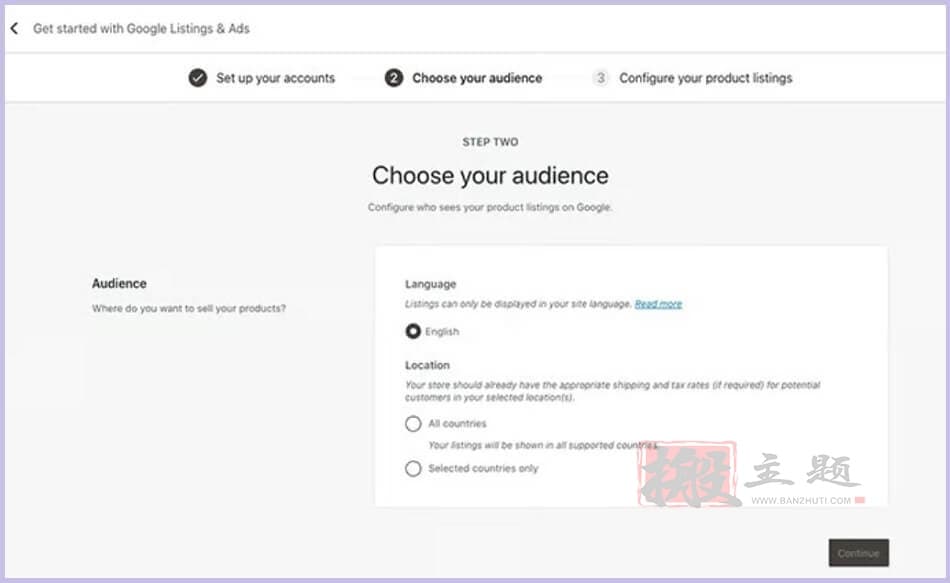950x583 pixels.
Task: Click the shipping and tax rates note
Action: 613,391
